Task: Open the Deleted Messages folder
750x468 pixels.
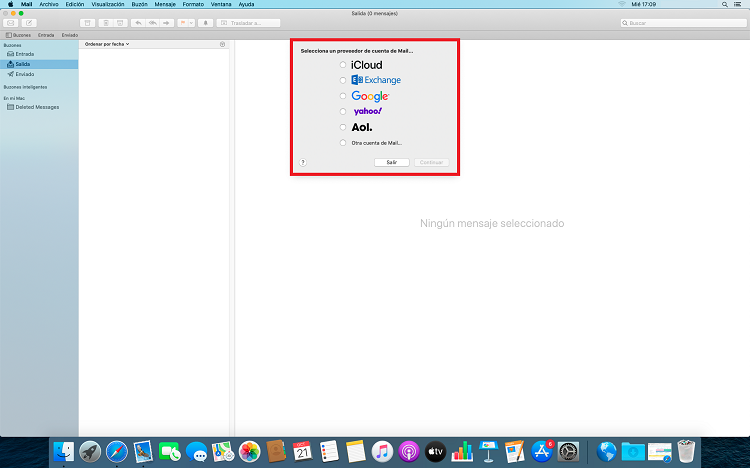Action: point(39,107)
